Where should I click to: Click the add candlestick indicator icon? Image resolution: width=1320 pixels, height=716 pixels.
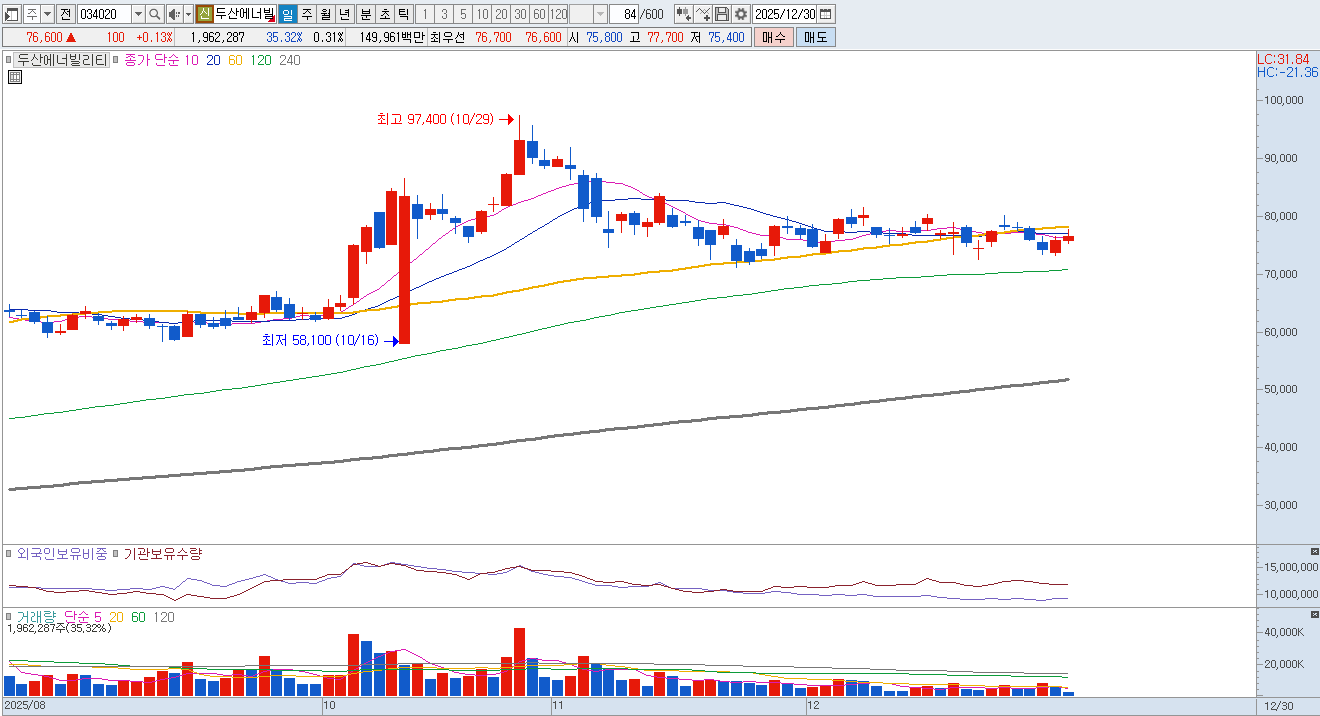[x=683, y=14]
